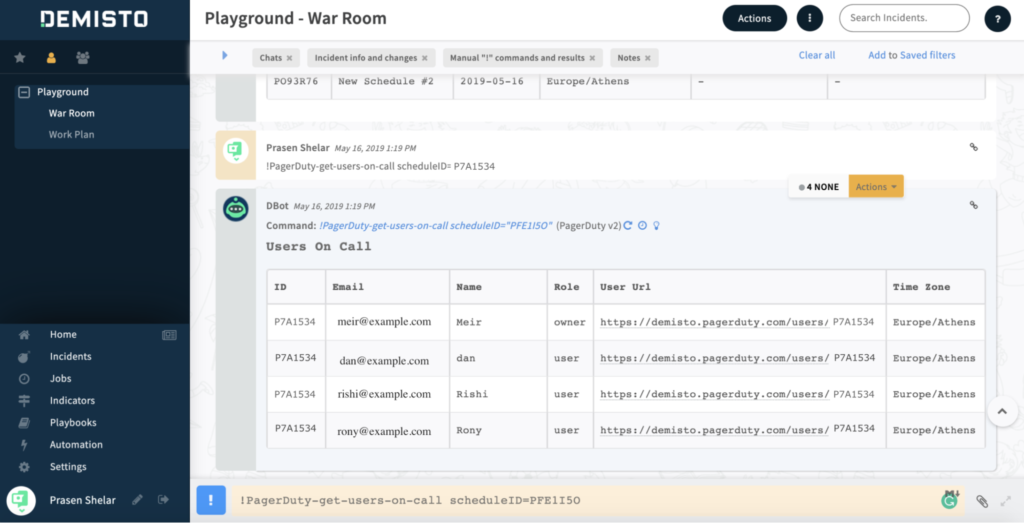Expand the filter bar arrow
1024x523 pixels.
225,55
